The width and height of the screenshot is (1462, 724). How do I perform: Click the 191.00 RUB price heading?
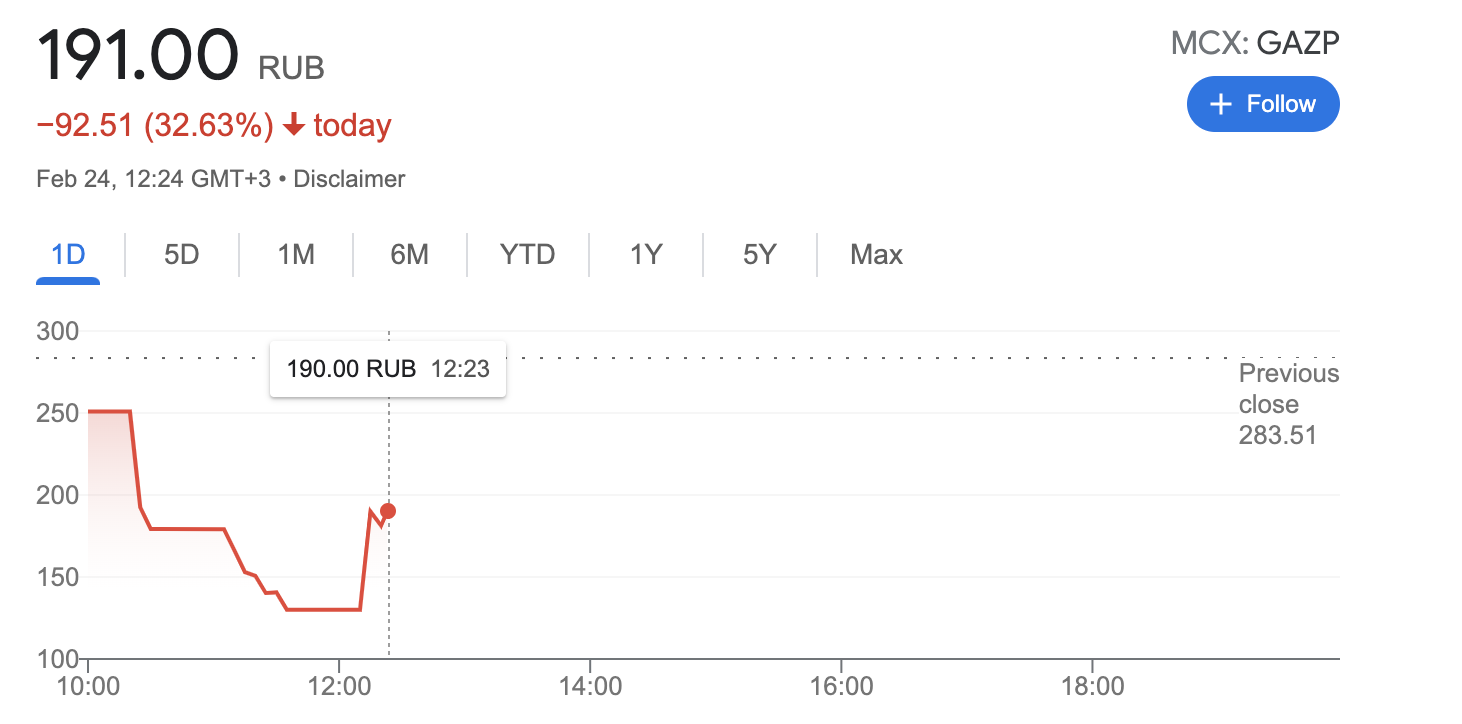click(181, 56)
